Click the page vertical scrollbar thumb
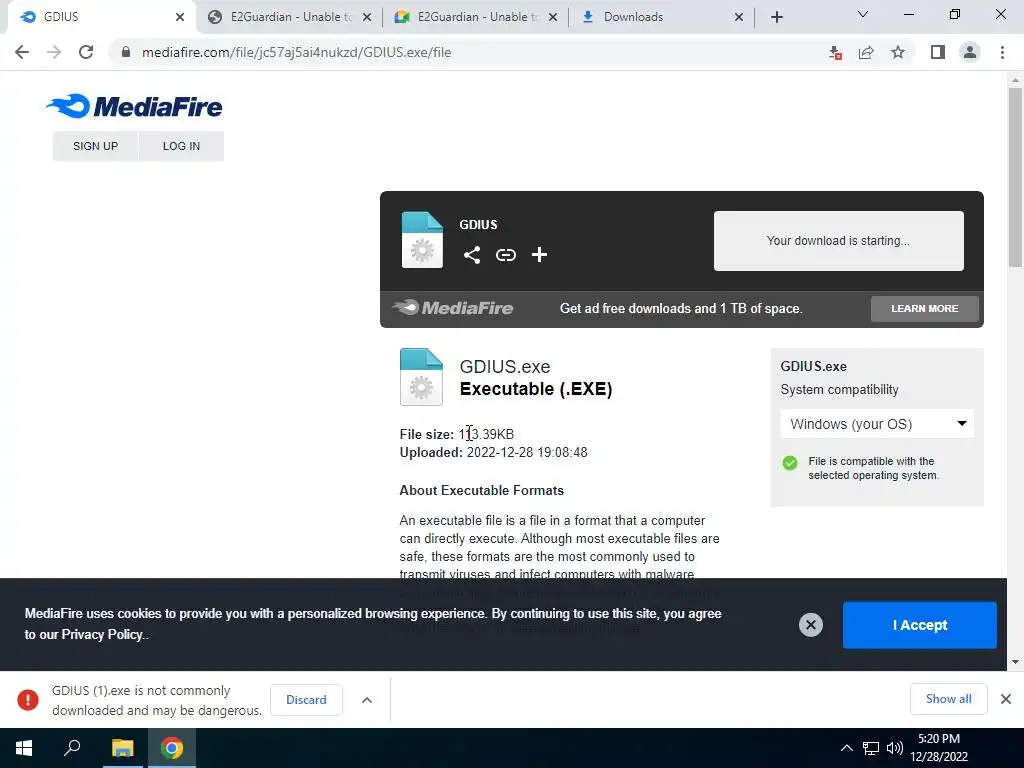1024x768 pixels. pyautogui.click(x=1015, y=178)
